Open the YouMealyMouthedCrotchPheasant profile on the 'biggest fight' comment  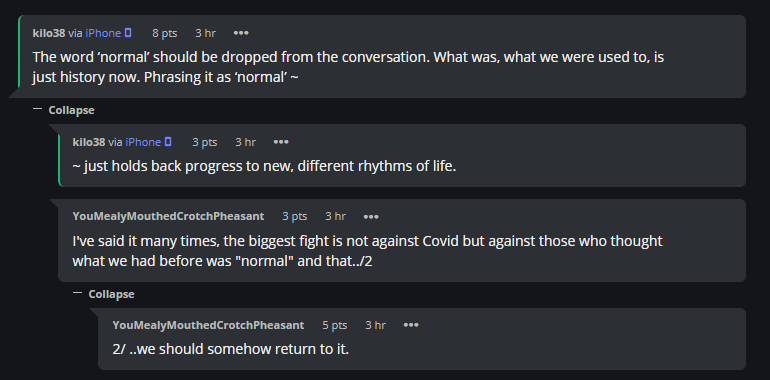(x=168, y=217)
